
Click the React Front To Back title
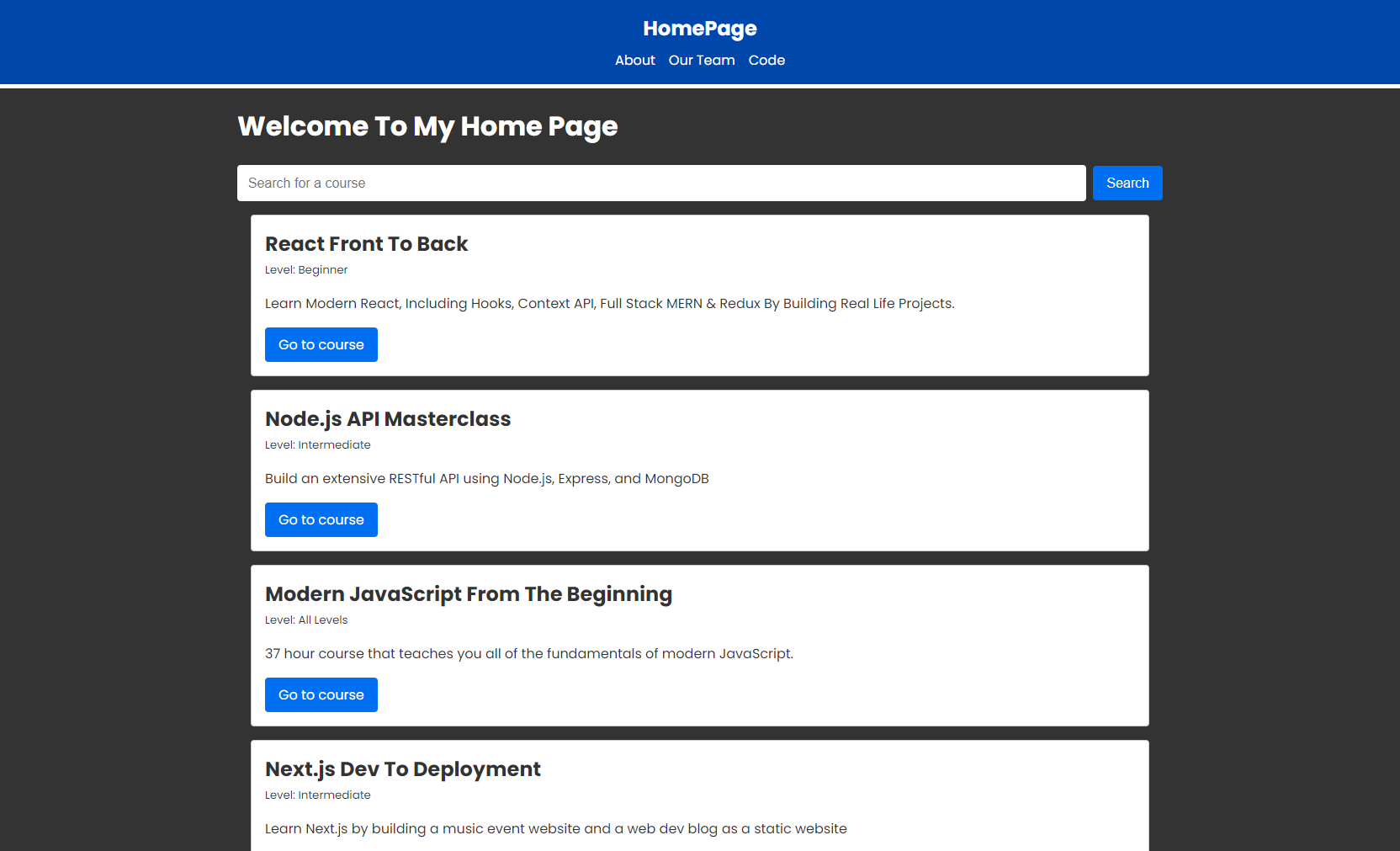coord(366,244)
